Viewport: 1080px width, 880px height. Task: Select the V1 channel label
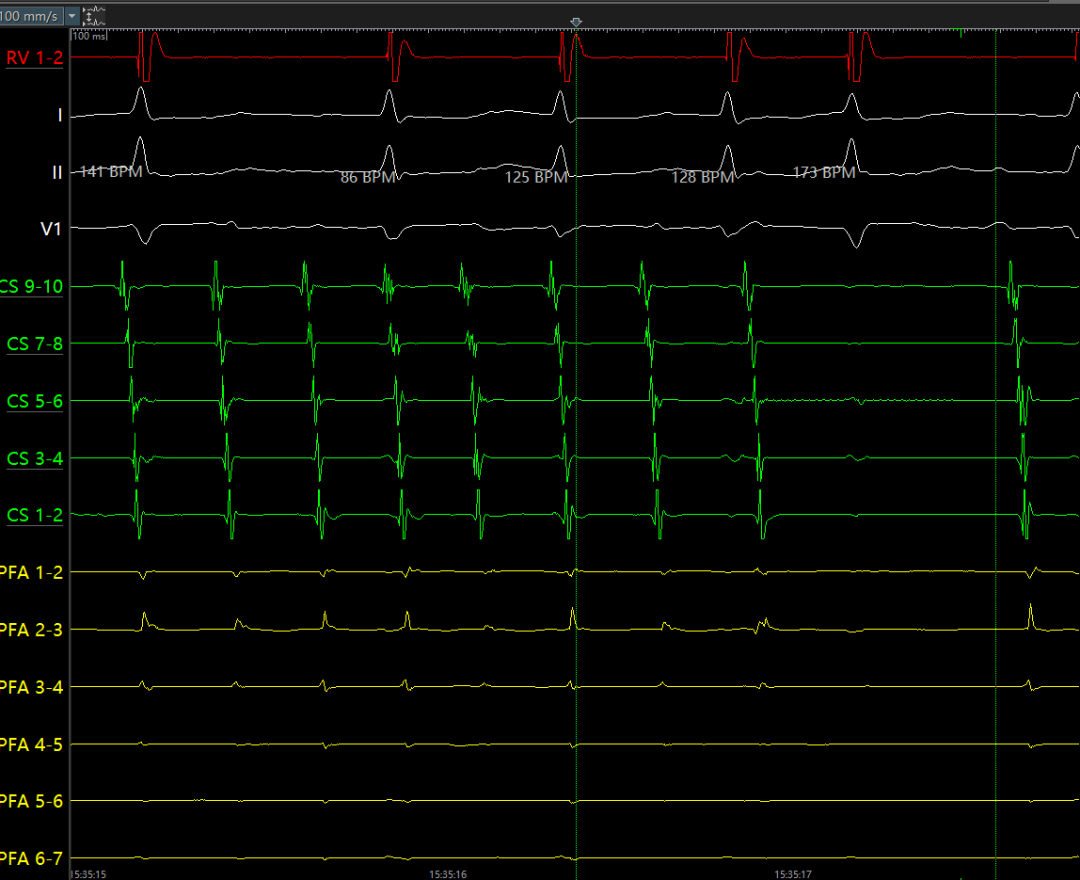tap(51, 229)
